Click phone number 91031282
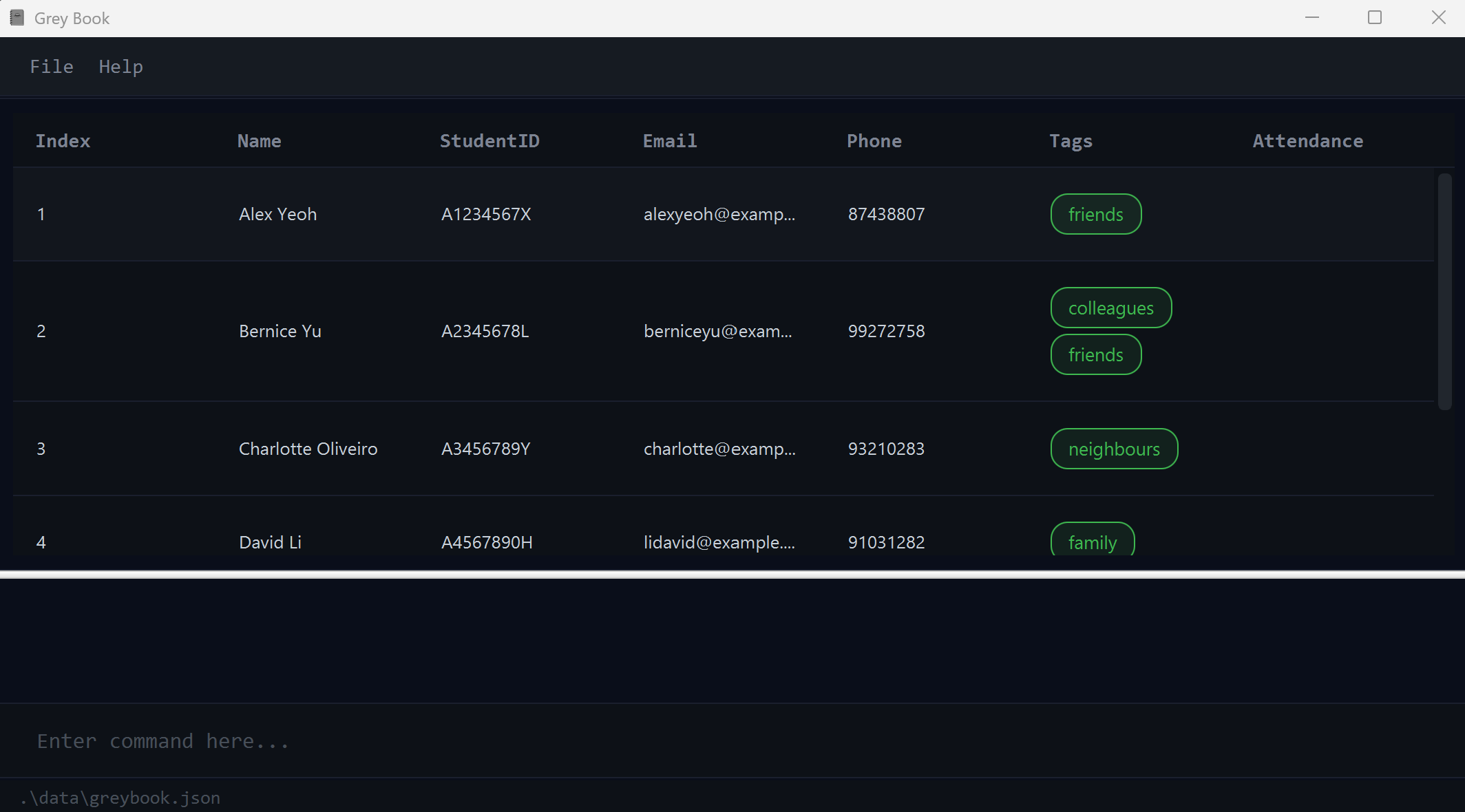Viewport: 1465px width, 812px height. click(886, 543)
